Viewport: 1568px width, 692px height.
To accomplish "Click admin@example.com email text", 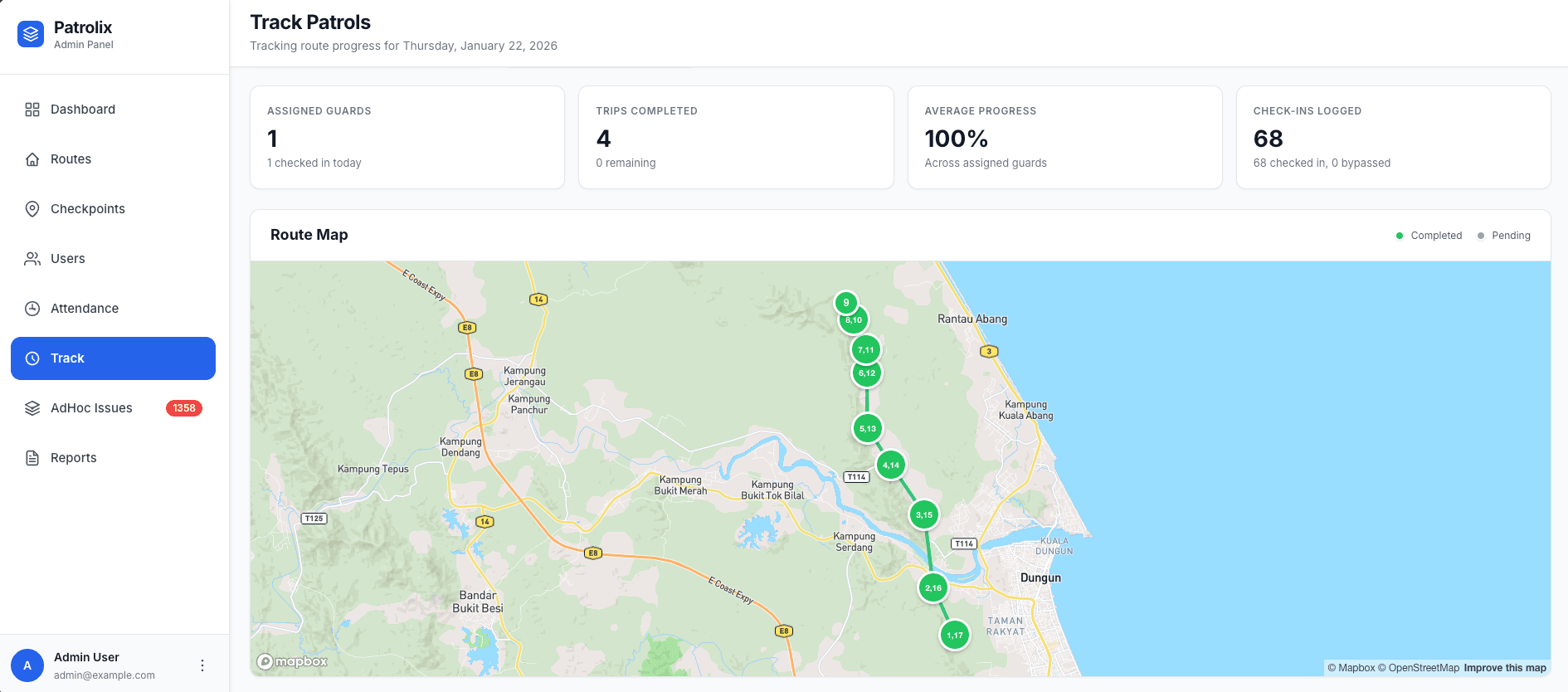I will click(105, 675).
